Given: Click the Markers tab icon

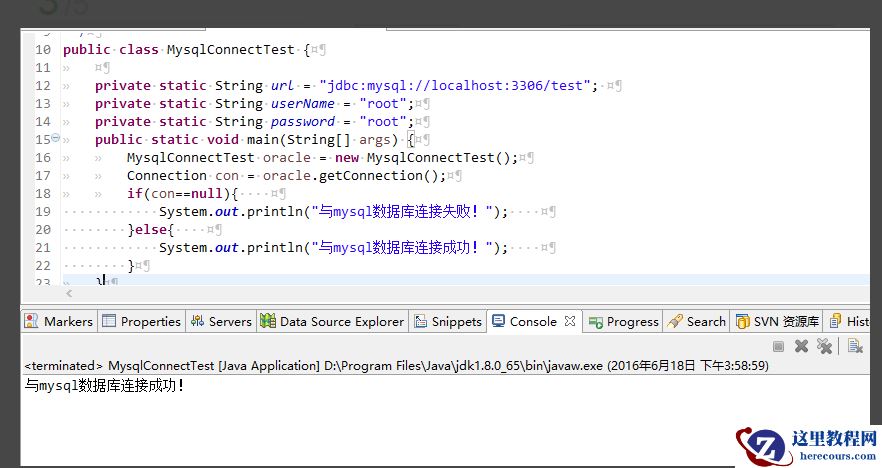Looking at the screenshot, I should 32,321.
